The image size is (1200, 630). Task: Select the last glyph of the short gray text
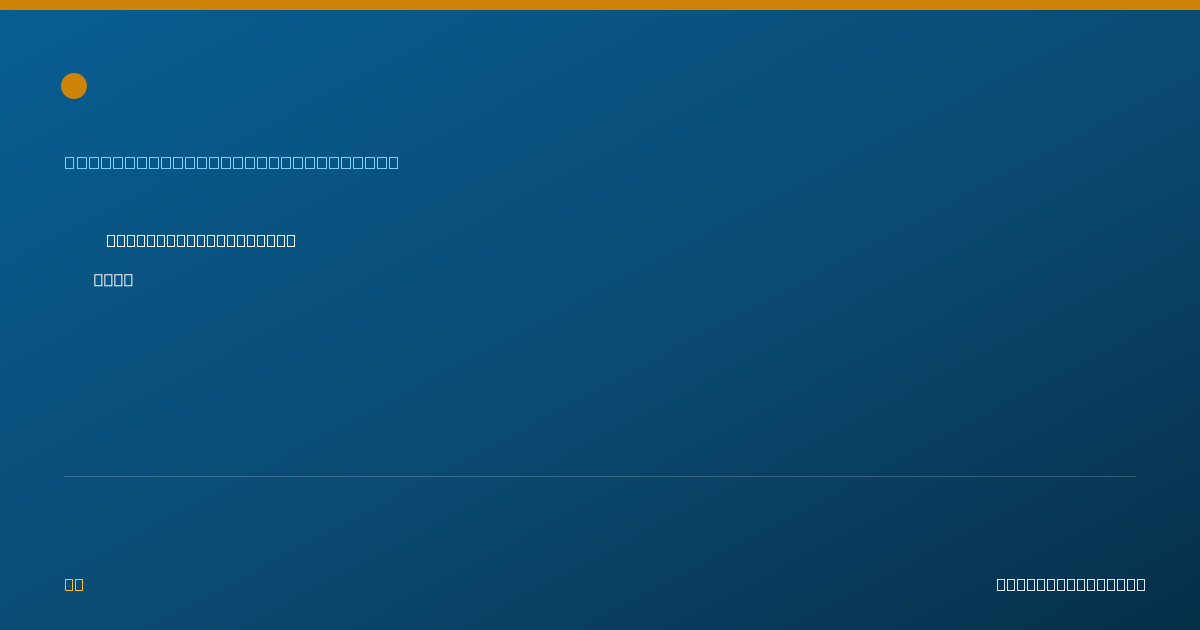128,280
